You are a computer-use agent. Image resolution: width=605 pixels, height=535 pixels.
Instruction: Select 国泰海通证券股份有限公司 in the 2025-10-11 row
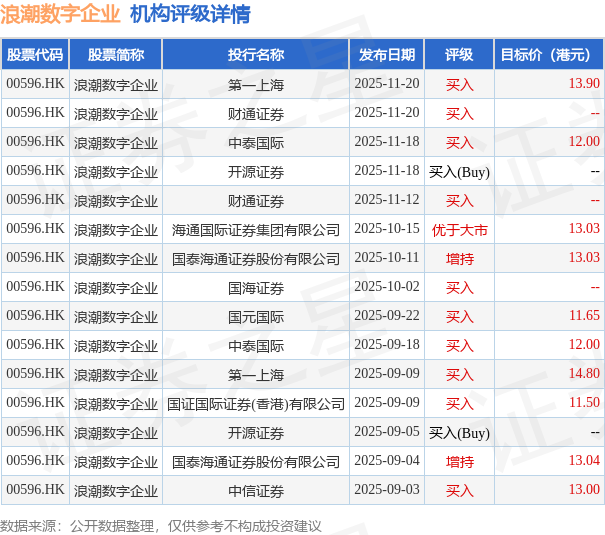pos(256,259)
